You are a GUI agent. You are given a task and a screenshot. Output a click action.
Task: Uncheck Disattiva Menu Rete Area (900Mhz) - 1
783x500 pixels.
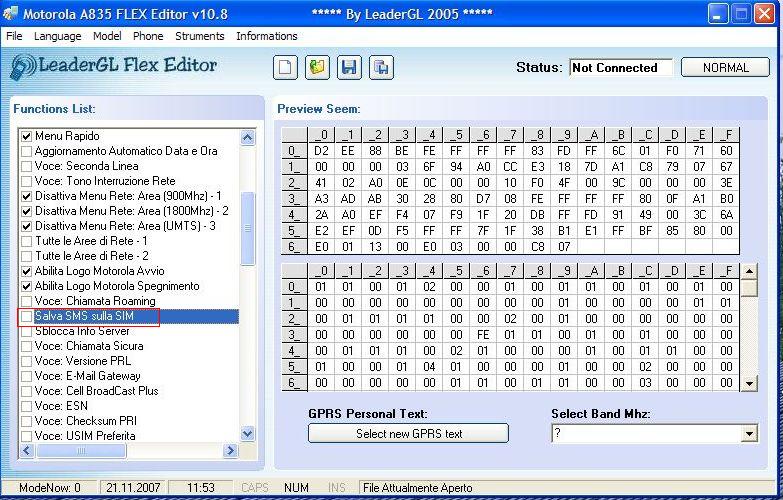pyautogui.click(x=26, y=196)
